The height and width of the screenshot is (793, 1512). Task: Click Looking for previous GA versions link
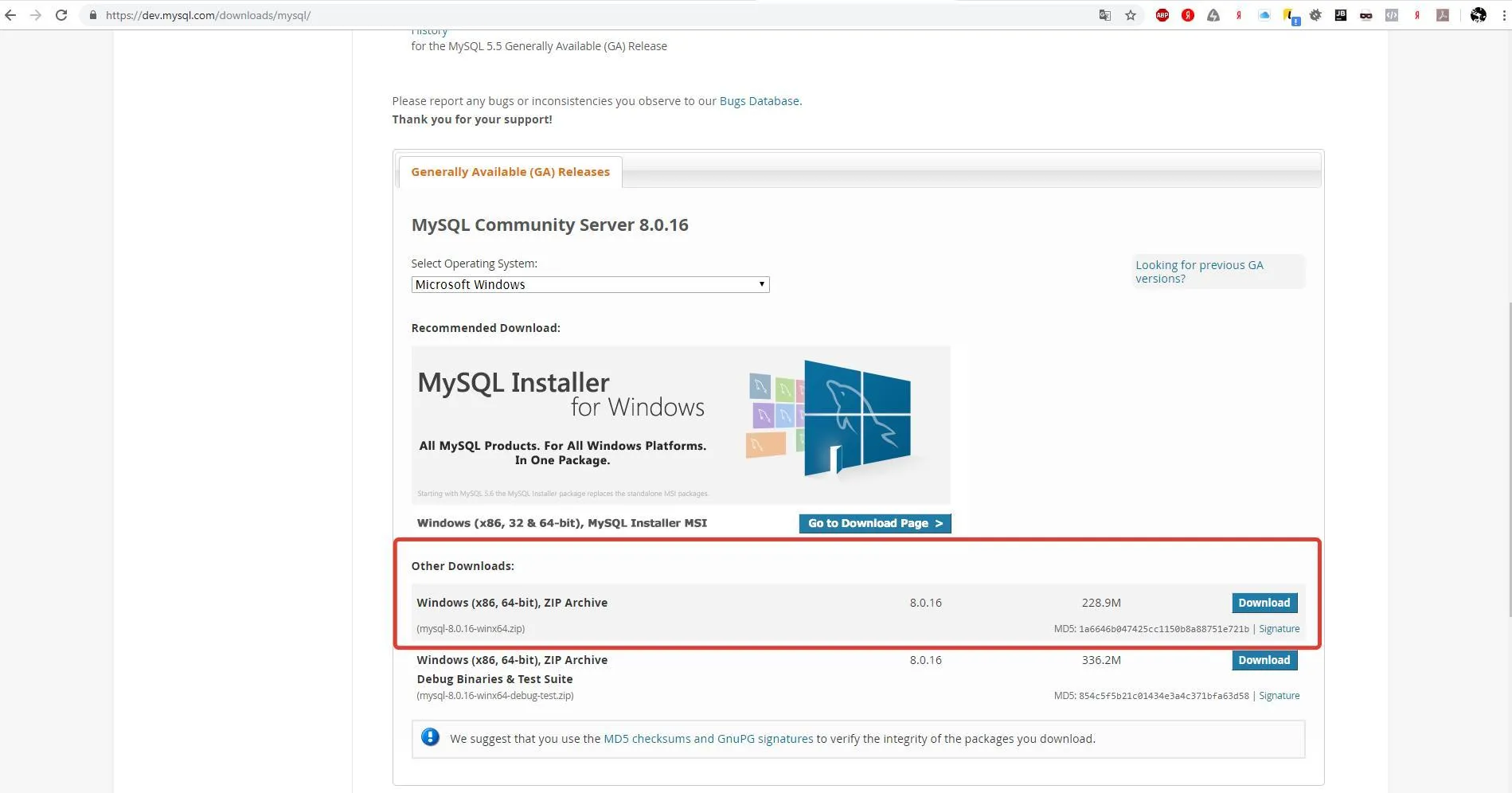(x=1198, y=271)
